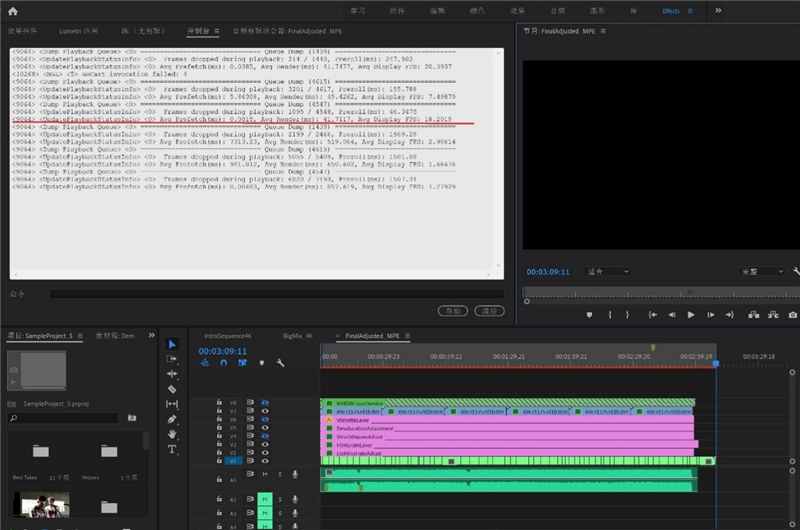Solo audio track A1

coord(280,474)
